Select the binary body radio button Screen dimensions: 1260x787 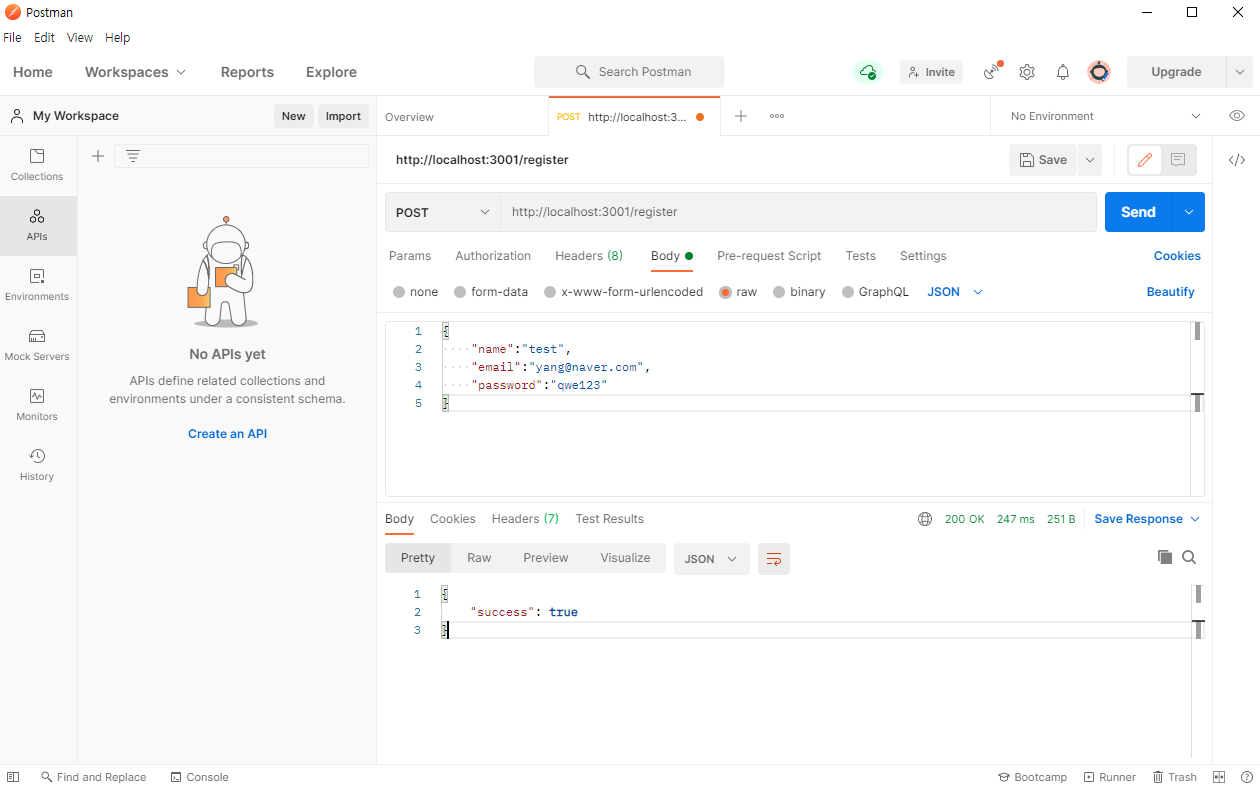pyautogui.click(x=779, y=292)
